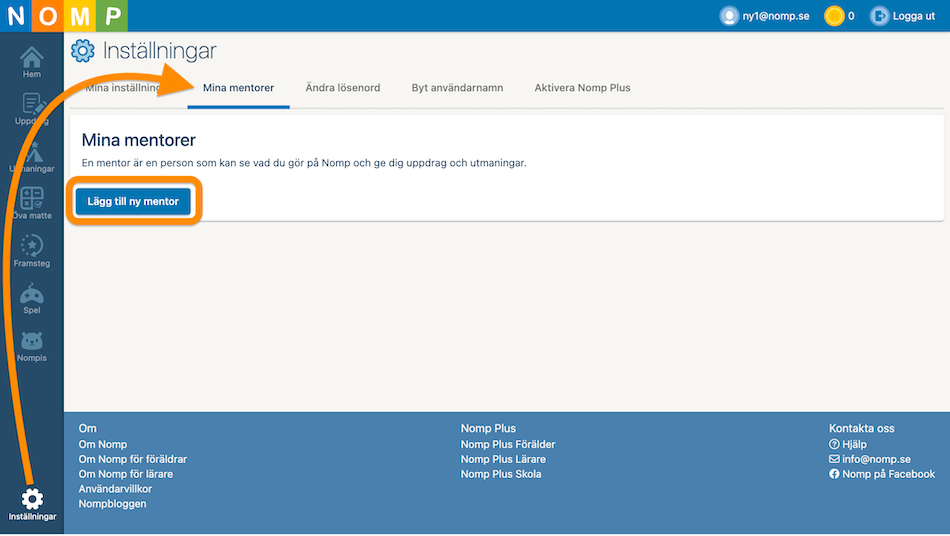This screenshot has width=950, height=536.
Task: Click the Kontakta oss footer heading
Action: click(x=862, y=428)
